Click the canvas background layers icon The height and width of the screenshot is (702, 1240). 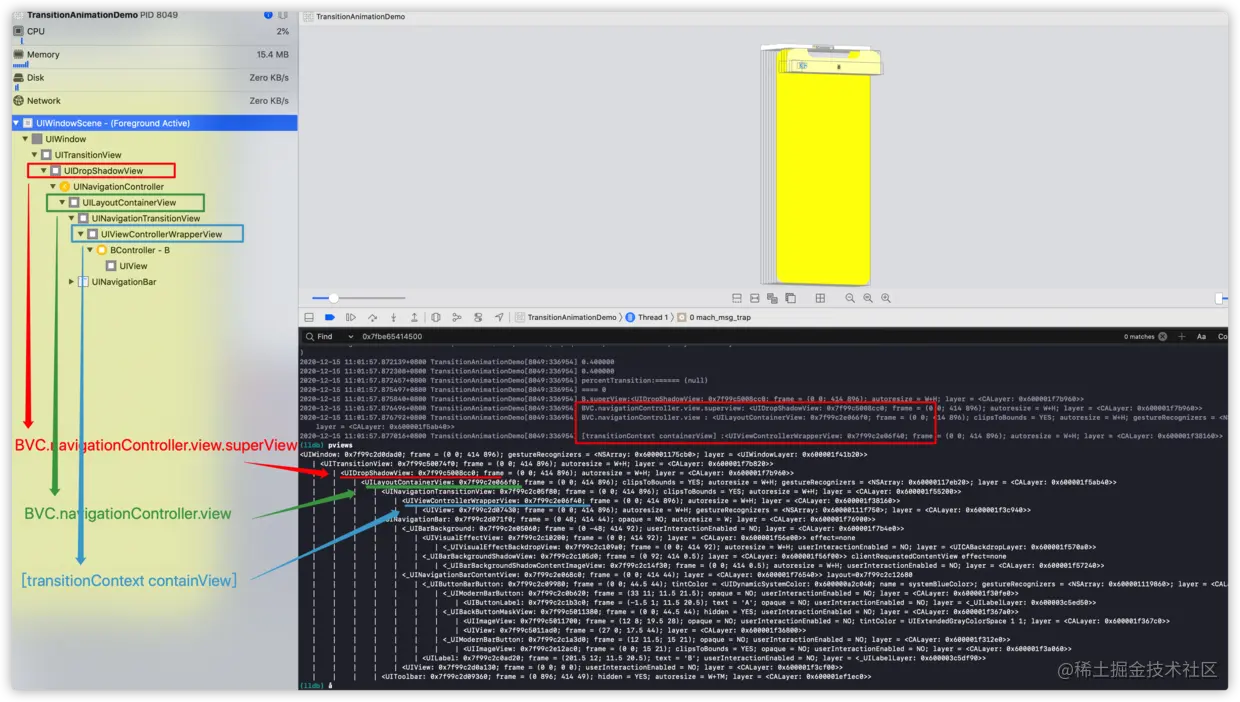pyautogui.click(x=790, y=298)
